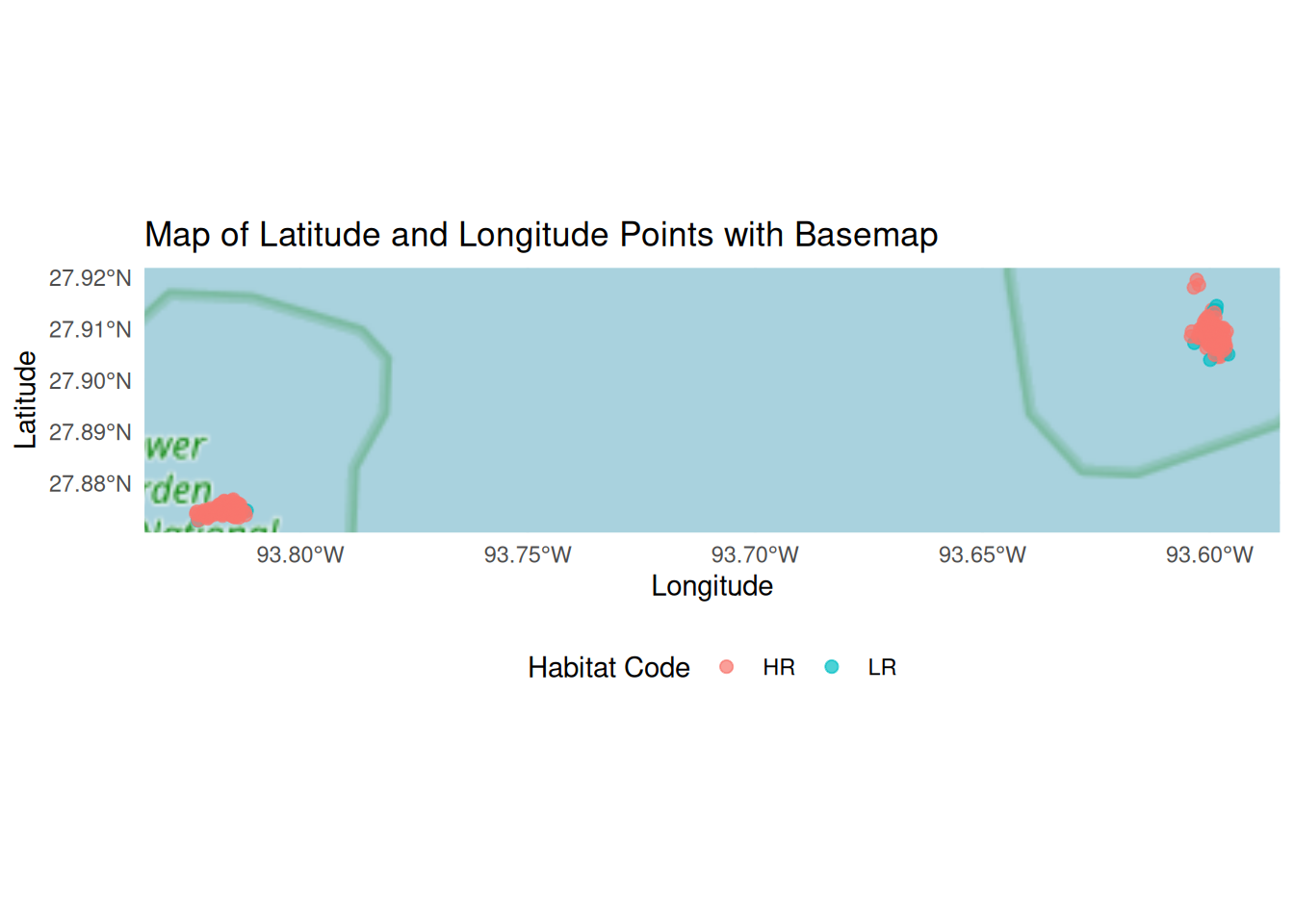Click the 27.88°N latitude tick label
The image size is (1294, 924).
pyautogui.click(x=91, y=484)
